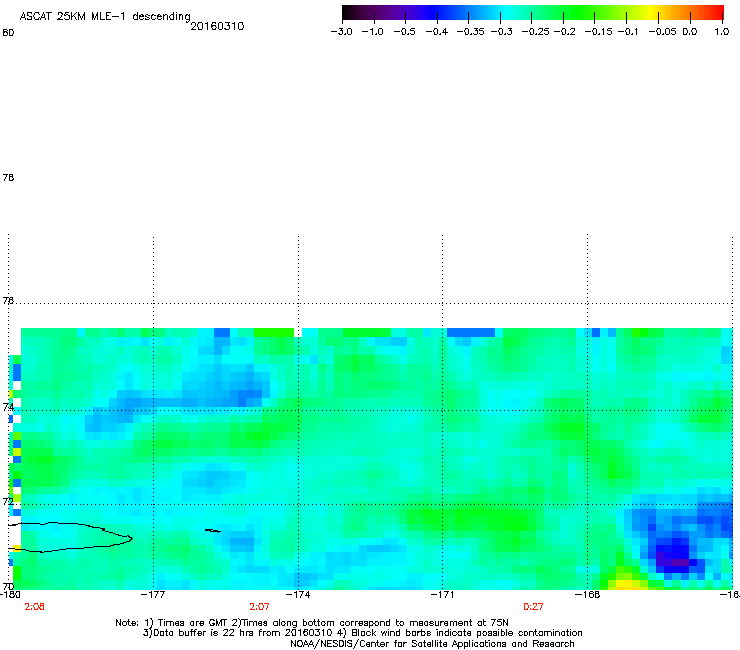Click the -0.3 legend value
Viewport: 740px width, 650px height.
pyautogui.click(x=501, y=32)
